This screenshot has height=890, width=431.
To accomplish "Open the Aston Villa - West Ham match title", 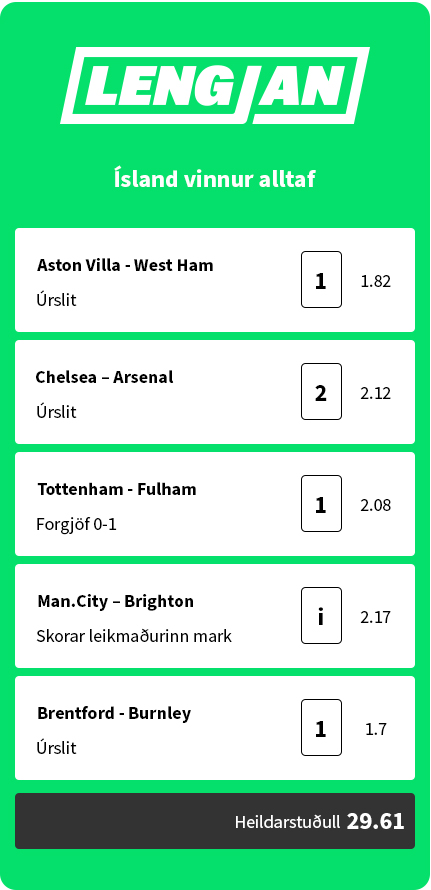I will [x=125, y=265].
